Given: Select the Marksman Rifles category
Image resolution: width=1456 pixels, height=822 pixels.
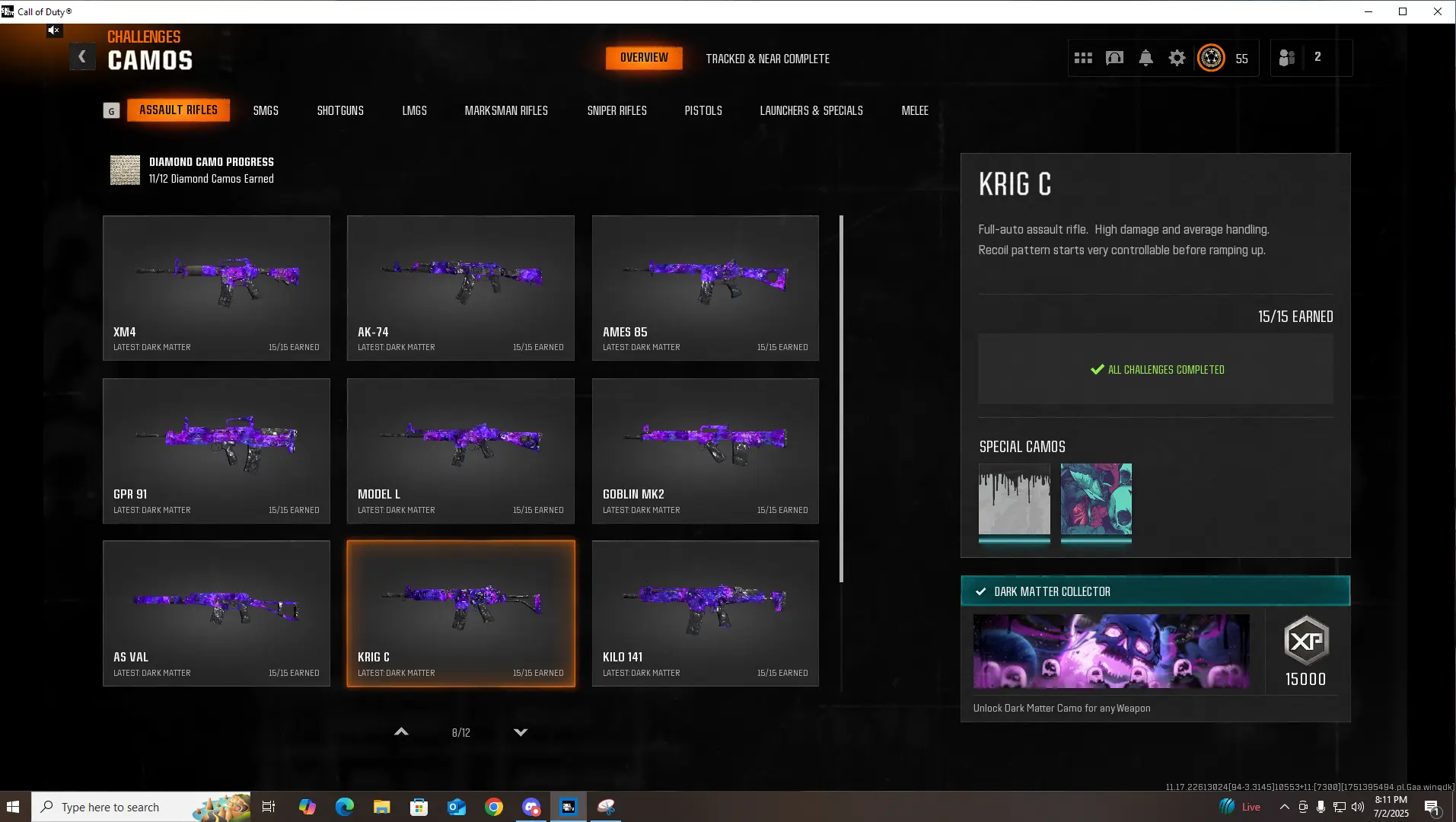Looking at the screenshot, I should pos(506,111).
